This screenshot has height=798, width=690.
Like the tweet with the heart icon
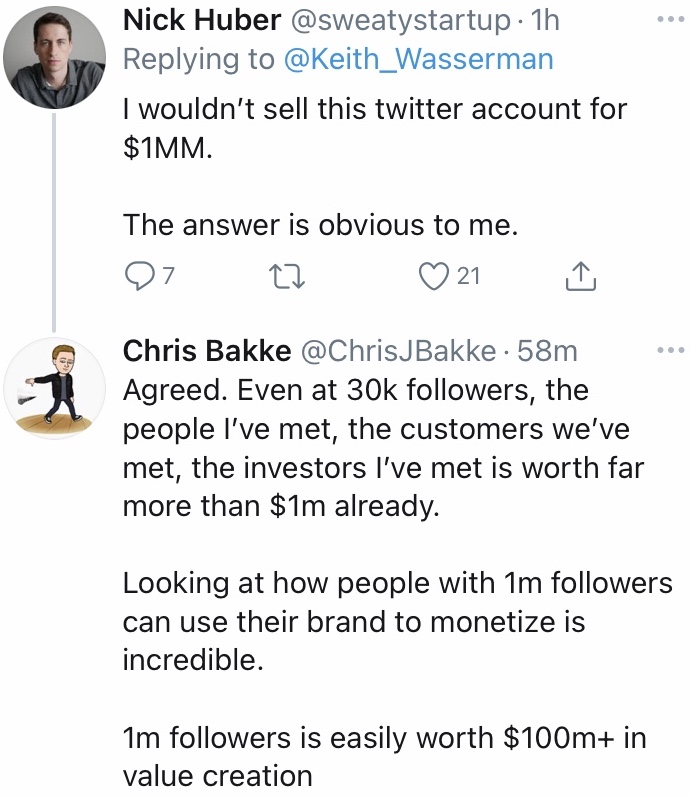point(434,277)
